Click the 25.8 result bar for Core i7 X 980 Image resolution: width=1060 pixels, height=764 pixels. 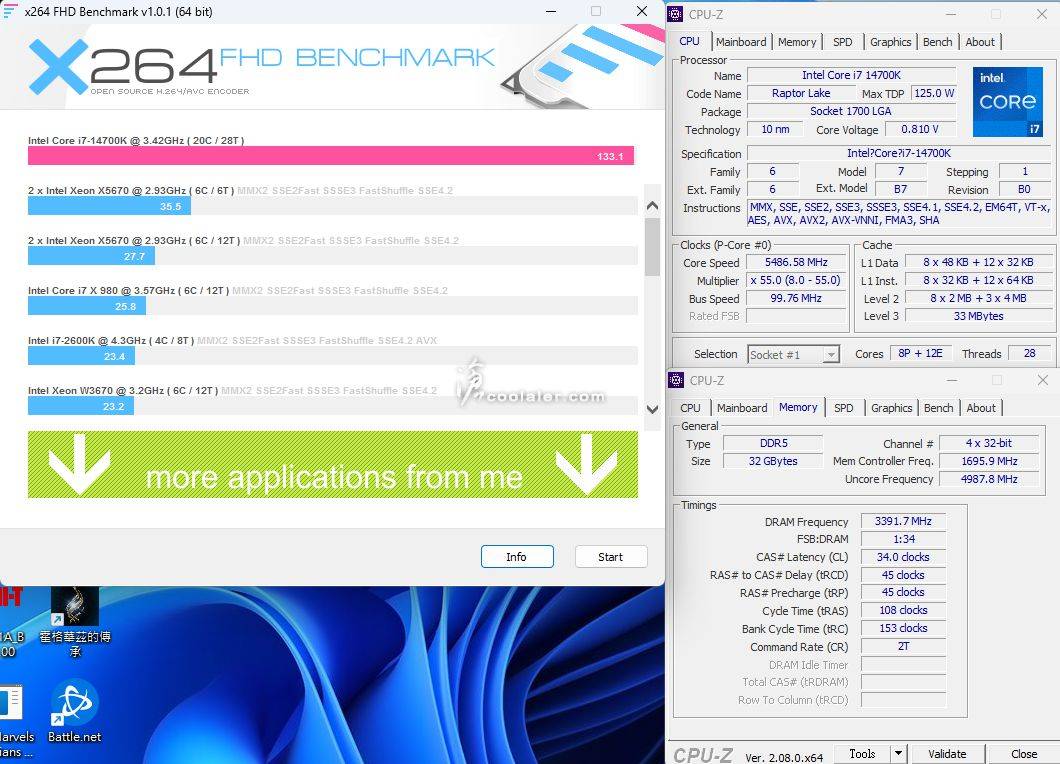(x=87, y=306)
